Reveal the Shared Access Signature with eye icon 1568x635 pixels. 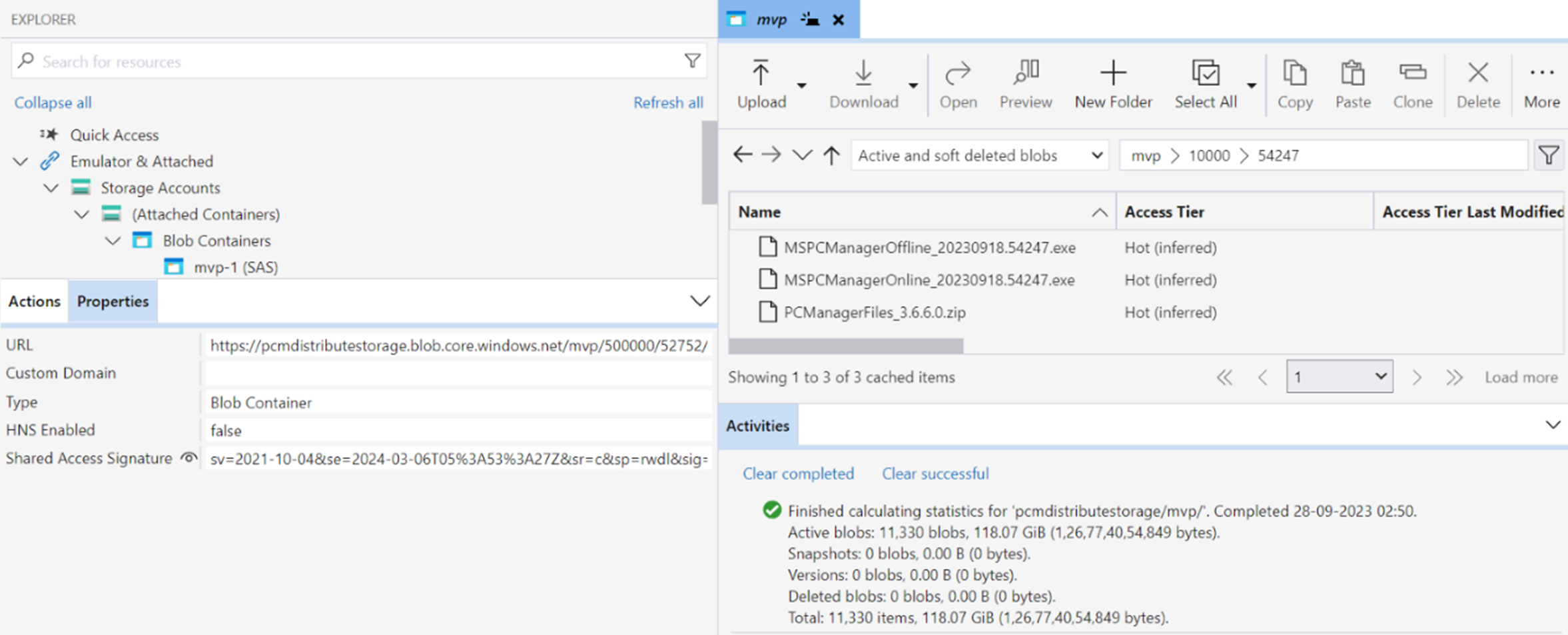[189, 458]
